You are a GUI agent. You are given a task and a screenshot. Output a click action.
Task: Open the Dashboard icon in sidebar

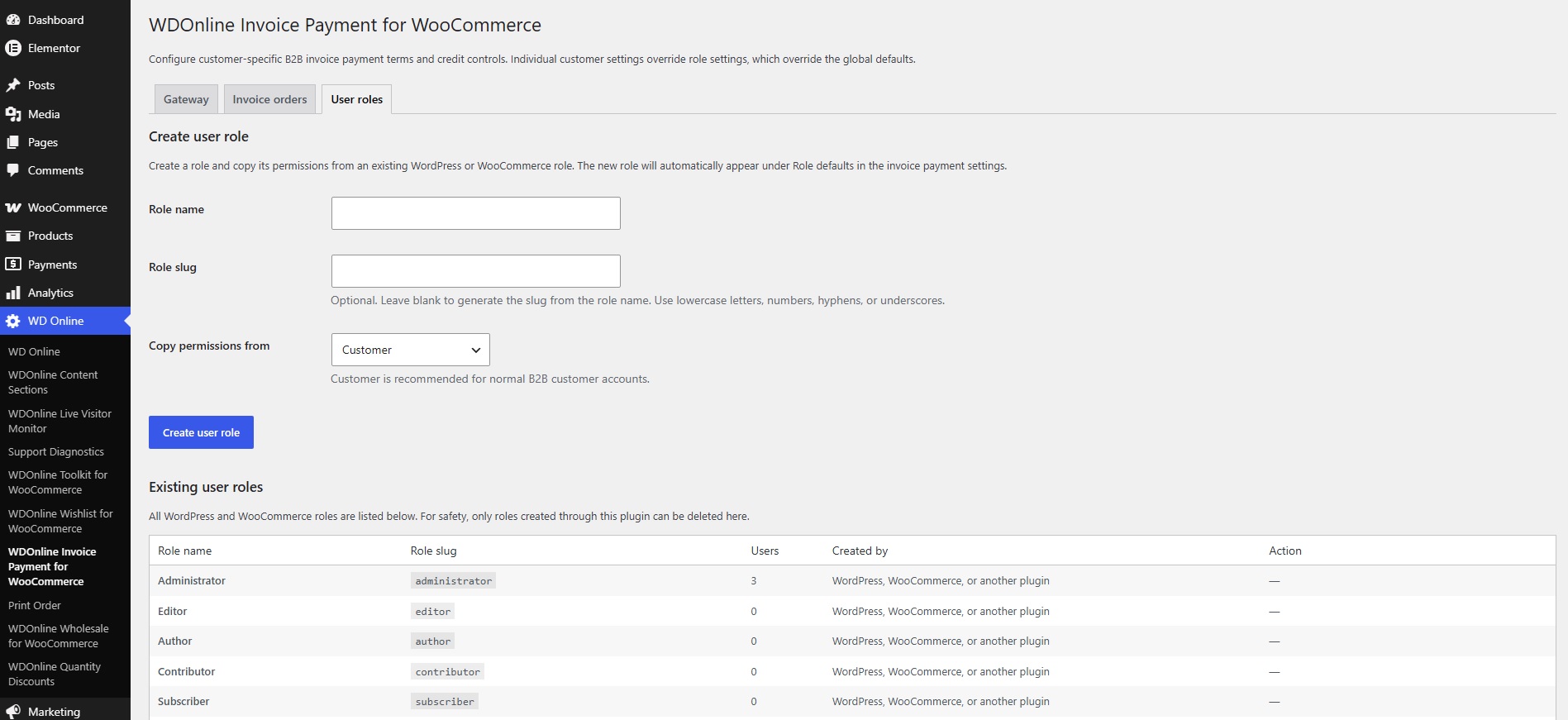13,20
